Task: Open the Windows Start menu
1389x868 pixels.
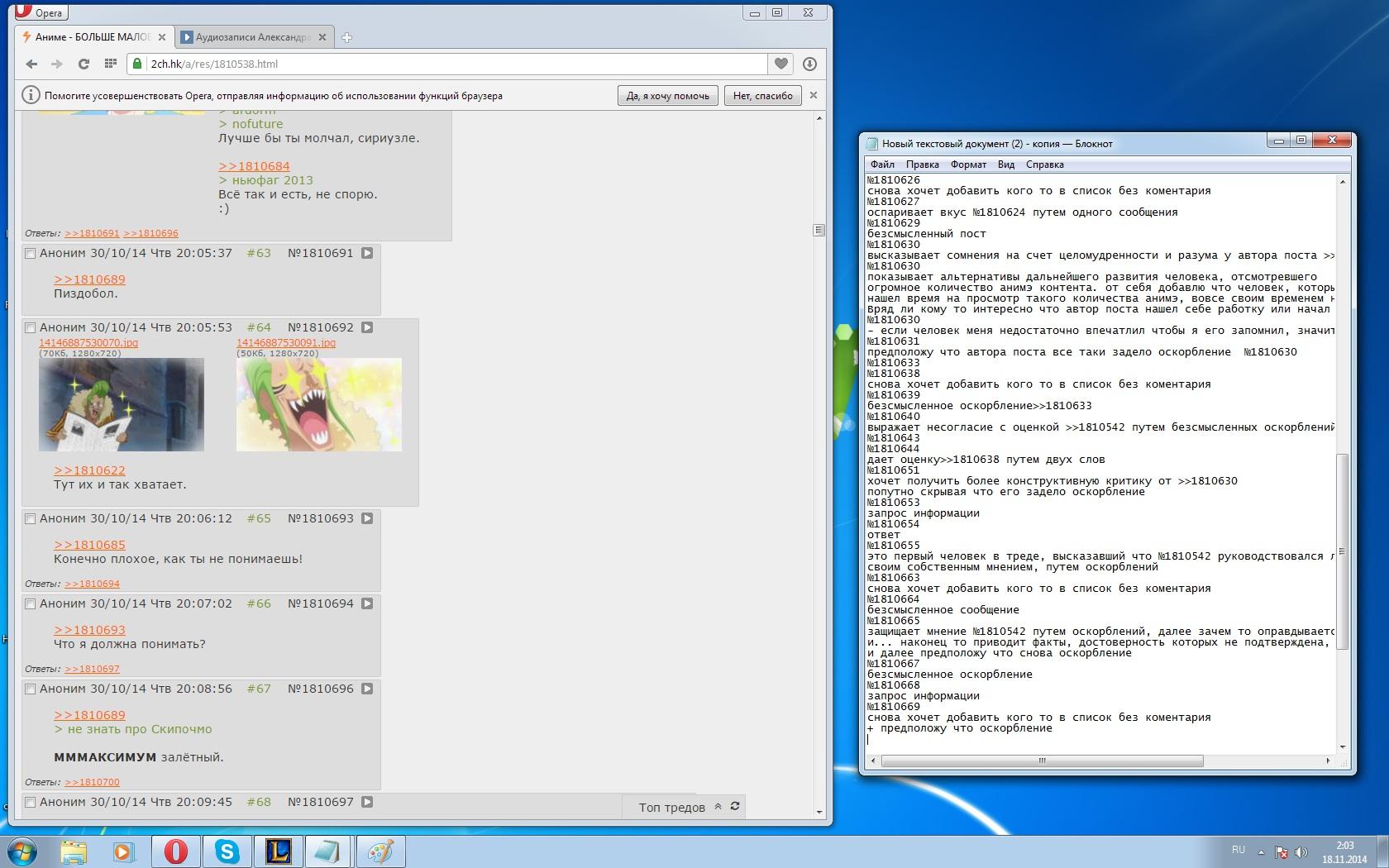Action: pos(23,851)
